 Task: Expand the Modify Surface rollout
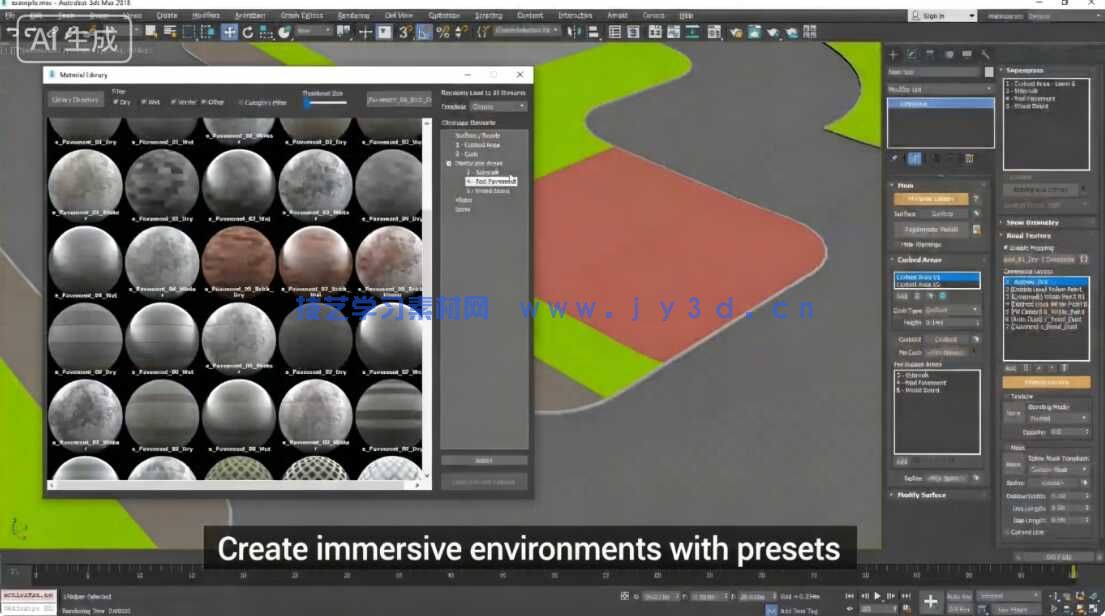click(x=921, y=495)
